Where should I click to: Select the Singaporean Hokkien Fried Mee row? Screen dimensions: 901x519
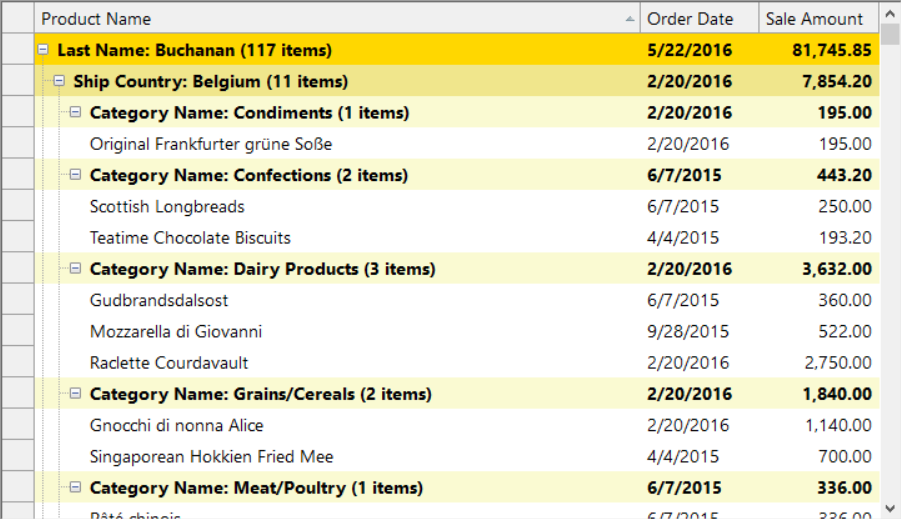[x=457, y=456]
